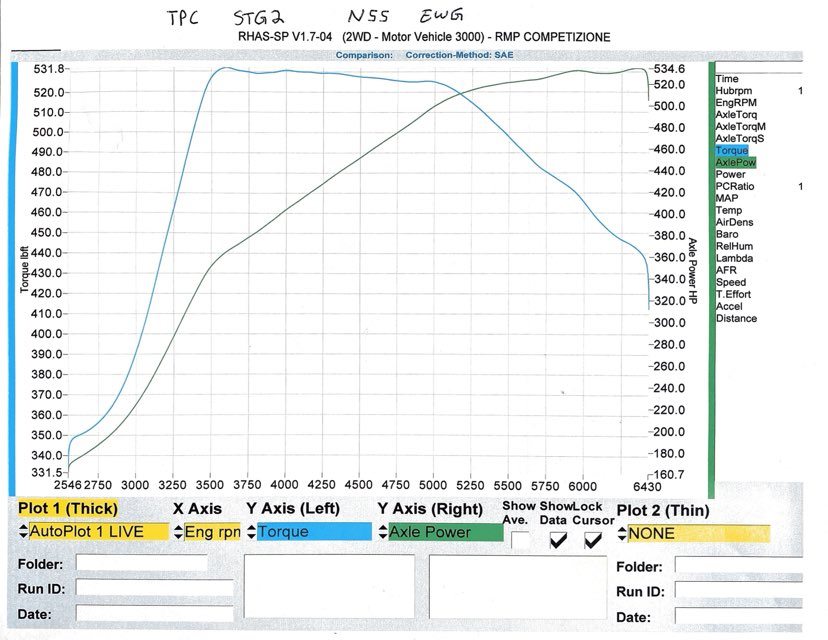
Task: Select Lambda in the channel list
Action: click(734, 259)
